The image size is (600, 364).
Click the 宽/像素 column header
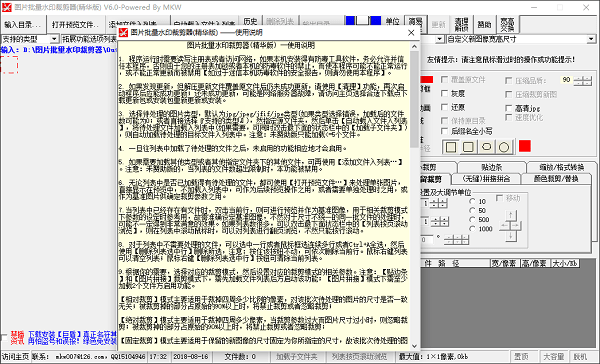504,263
